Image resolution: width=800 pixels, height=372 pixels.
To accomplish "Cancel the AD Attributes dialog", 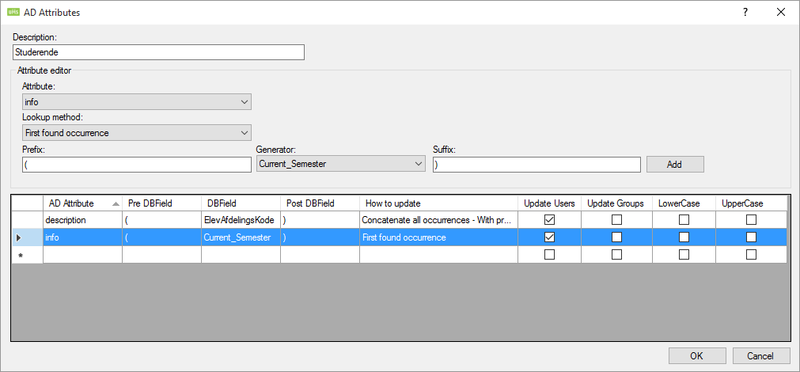I will 761,356.
